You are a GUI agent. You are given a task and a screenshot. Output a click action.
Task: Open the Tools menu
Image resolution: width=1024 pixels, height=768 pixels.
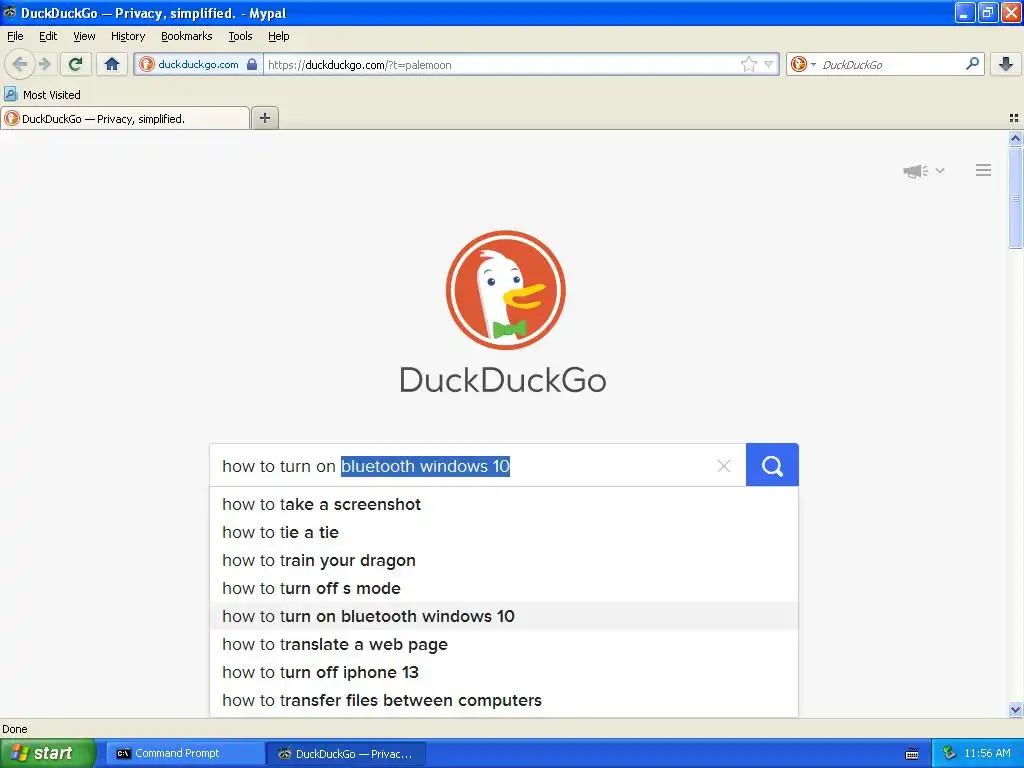click(x=240, y=36)
